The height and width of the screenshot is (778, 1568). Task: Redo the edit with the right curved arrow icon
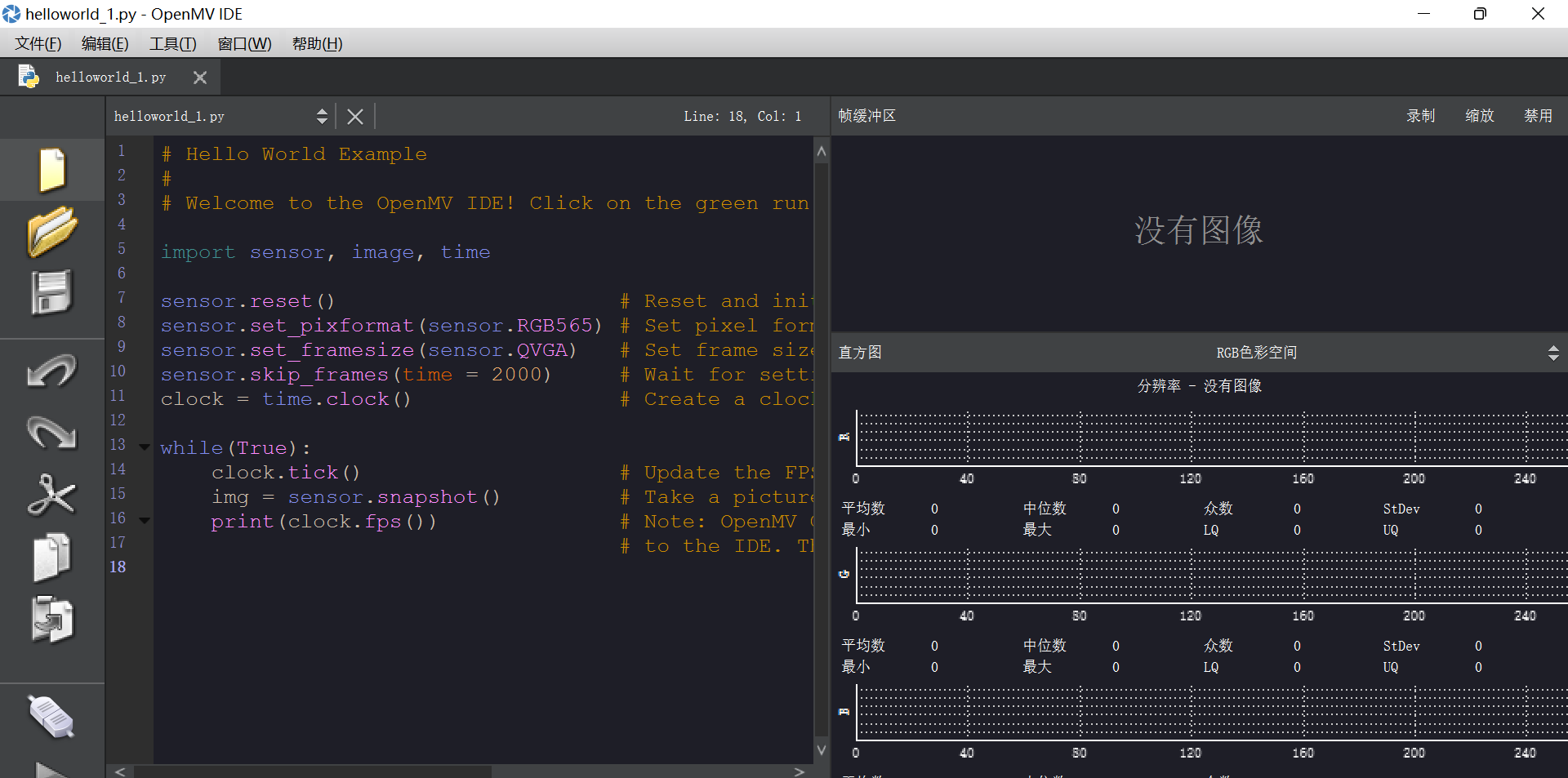click(x=52, y=432)
